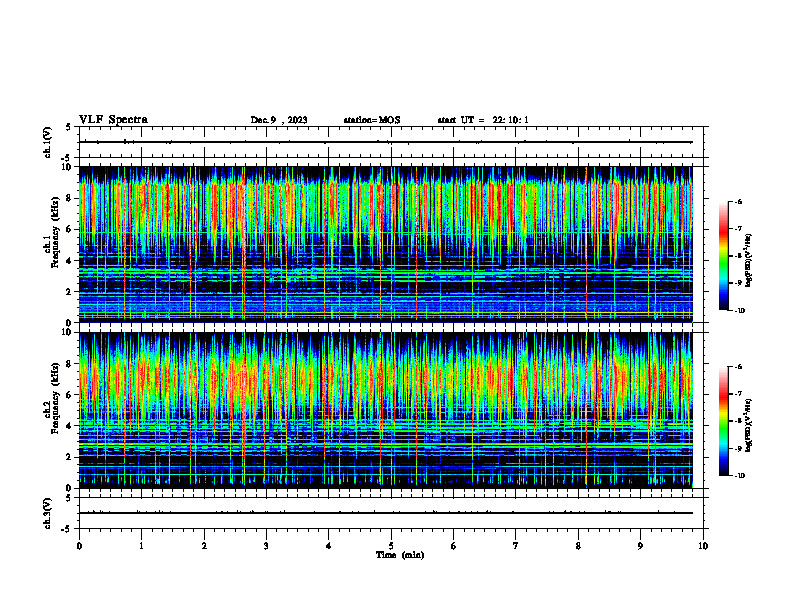Select the "4" kHz tick on ch.2 axis
The image size is (792, 612).
click(70, 426)
